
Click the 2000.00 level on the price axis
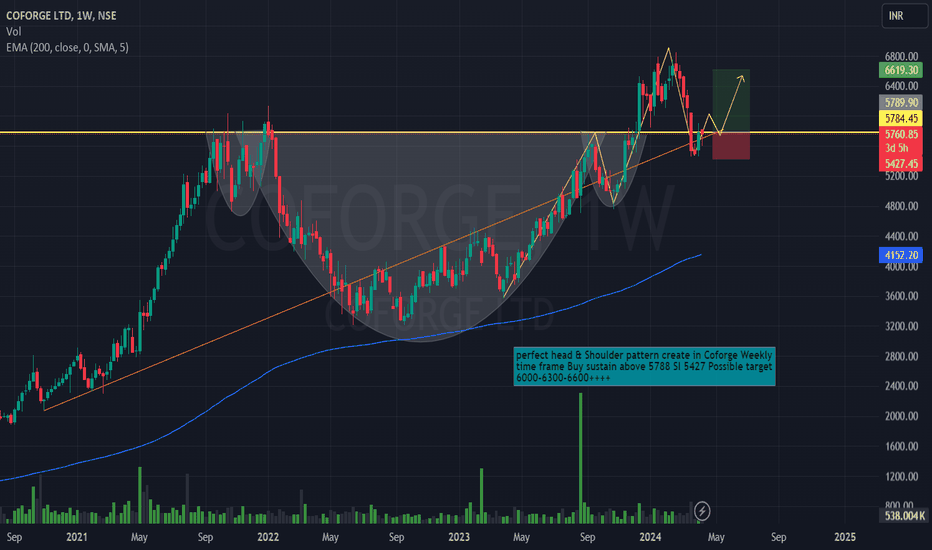click(901, 416)
